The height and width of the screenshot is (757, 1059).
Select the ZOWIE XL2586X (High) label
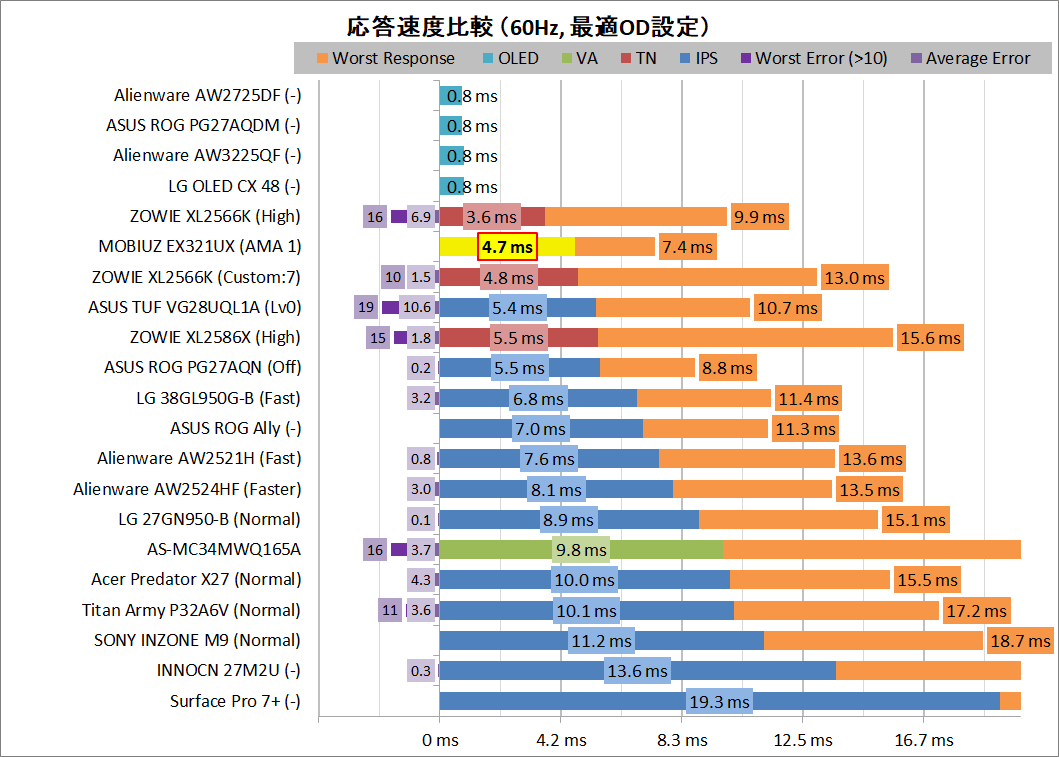click(215, 337)
